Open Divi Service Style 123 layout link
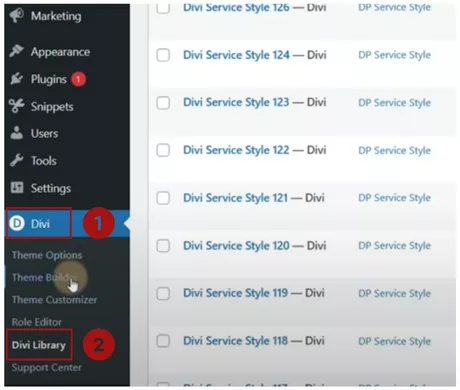The image size is (460, 390). (236, 102)
